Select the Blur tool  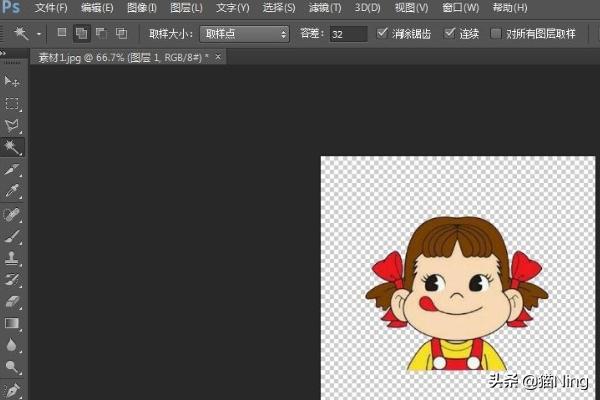point(11,345)
